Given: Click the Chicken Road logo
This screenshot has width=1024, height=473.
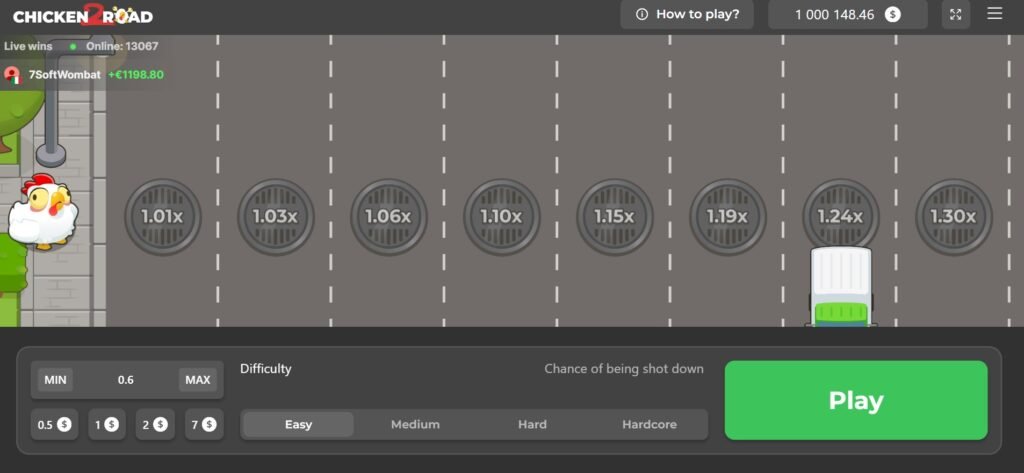Looking at the screenshot, I should click(x=83, y=15).
